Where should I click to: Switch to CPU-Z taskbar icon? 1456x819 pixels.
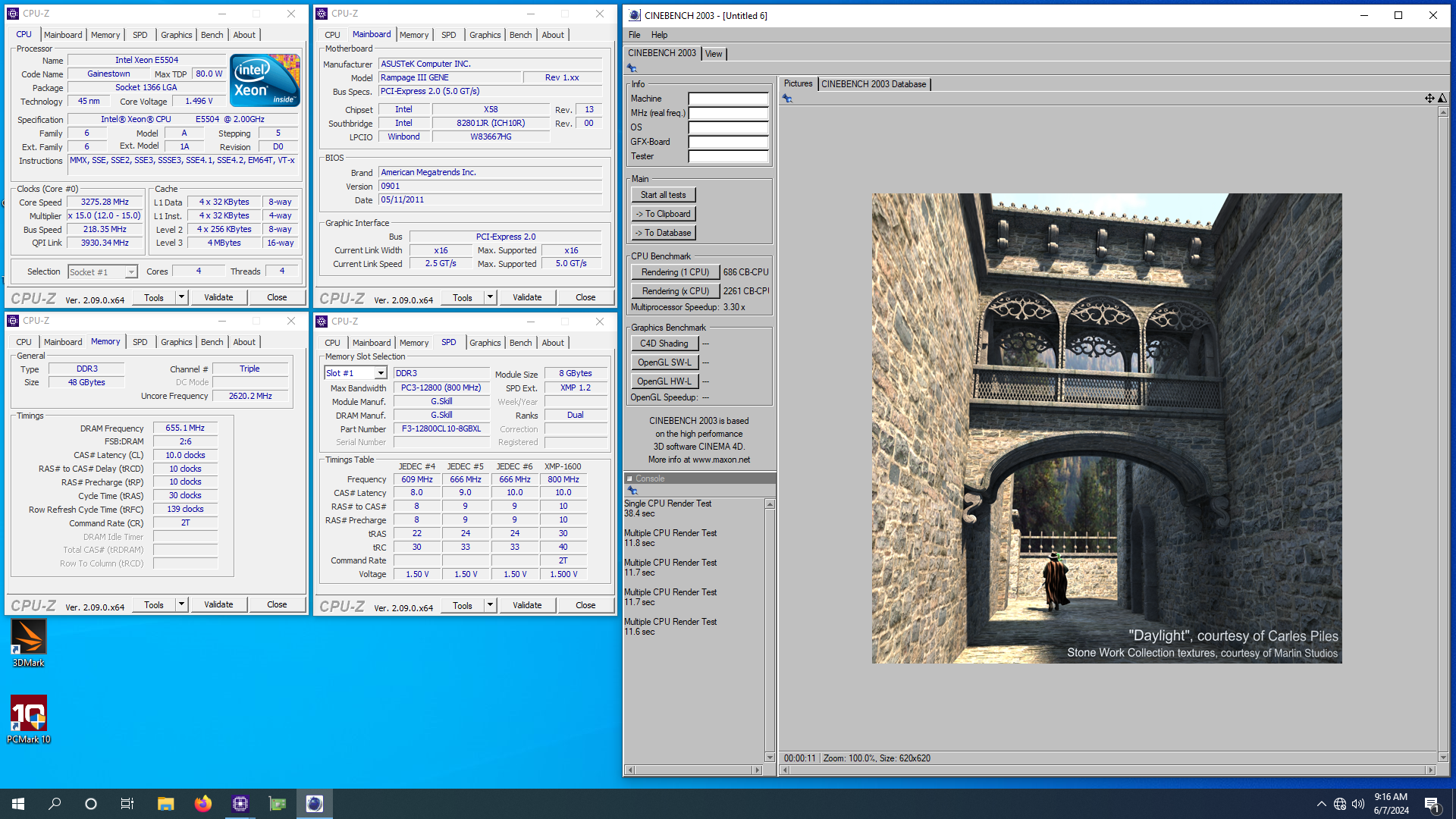click(240, 804)
